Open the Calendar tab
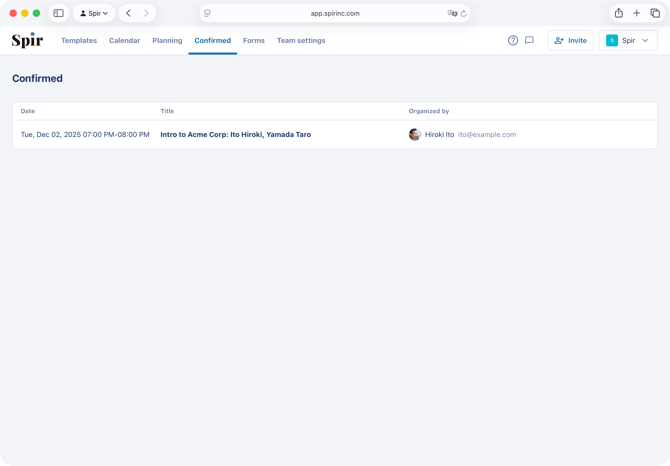This screenshot has width=670, height=466. tap(124, 41)
